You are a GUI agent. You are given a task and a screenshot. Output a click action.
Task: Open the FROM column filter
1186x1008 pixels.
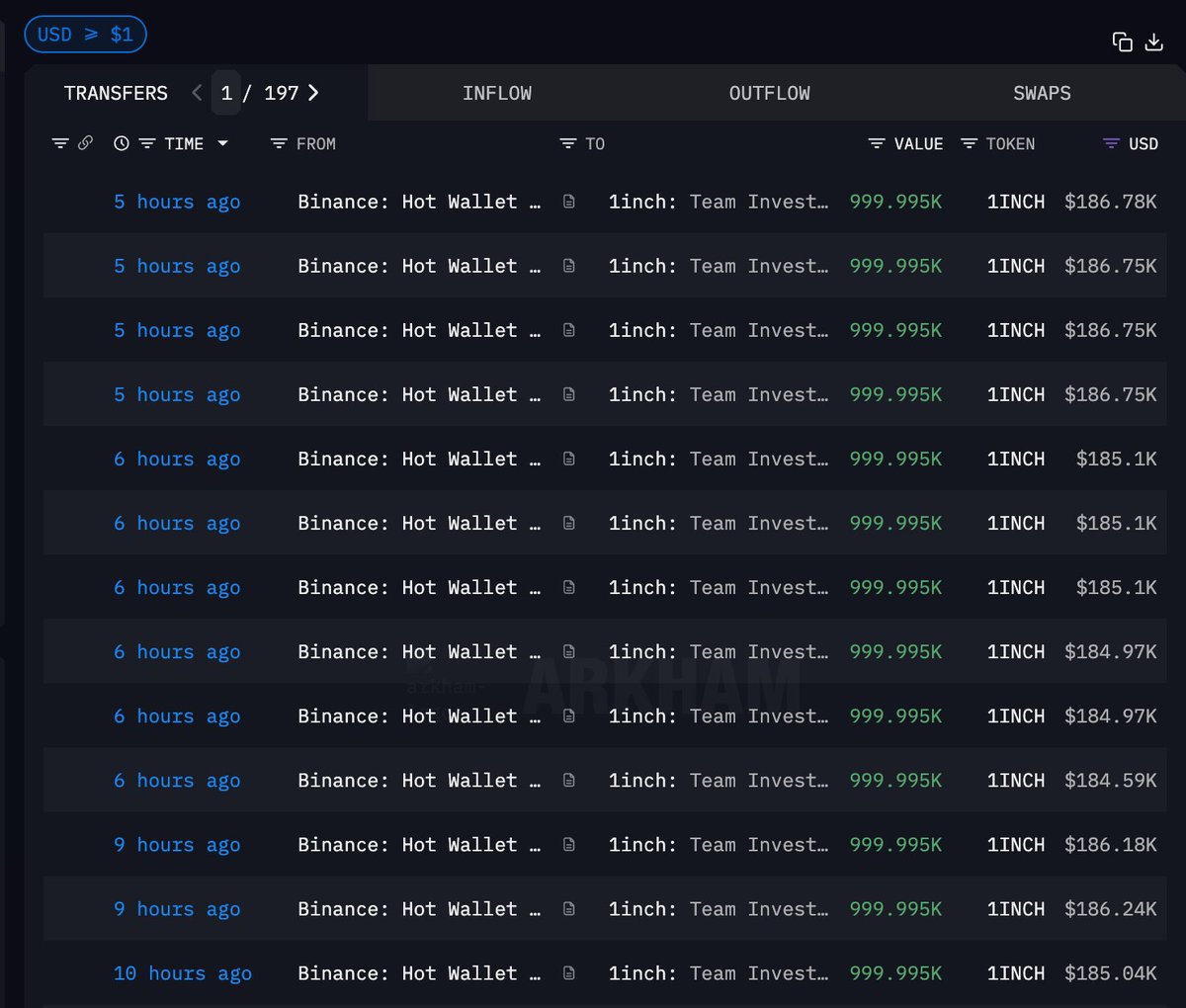[279, 143]
